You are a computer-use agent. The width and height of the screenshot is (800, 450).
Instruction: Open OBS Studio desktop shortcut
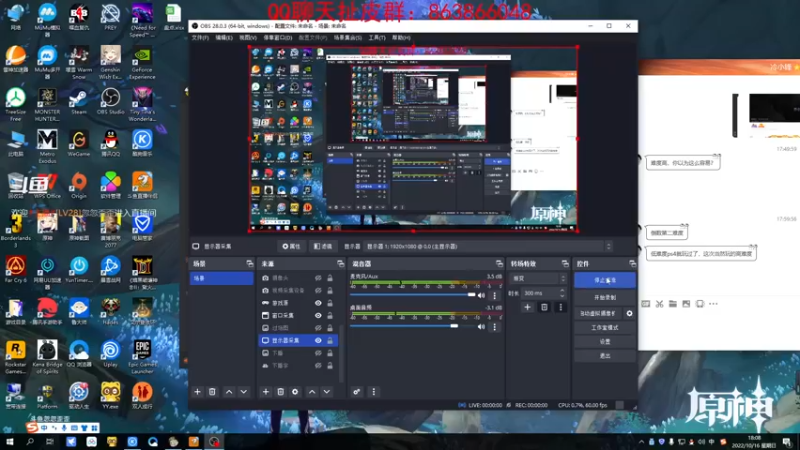click(x=110, y=102)
